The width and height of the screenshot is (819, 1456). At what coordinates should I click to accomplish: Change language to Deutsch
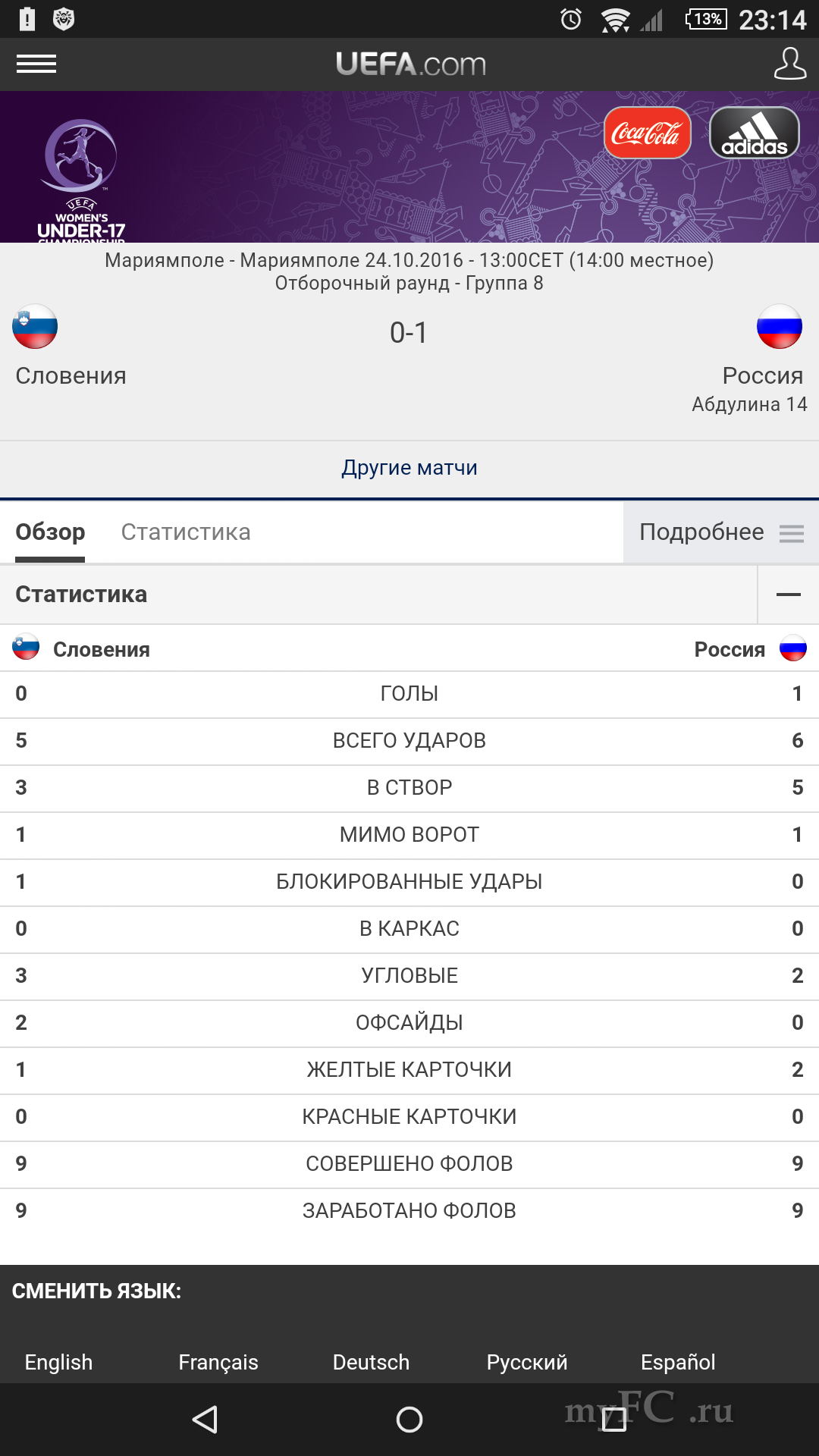click(x=371, y=1362)
